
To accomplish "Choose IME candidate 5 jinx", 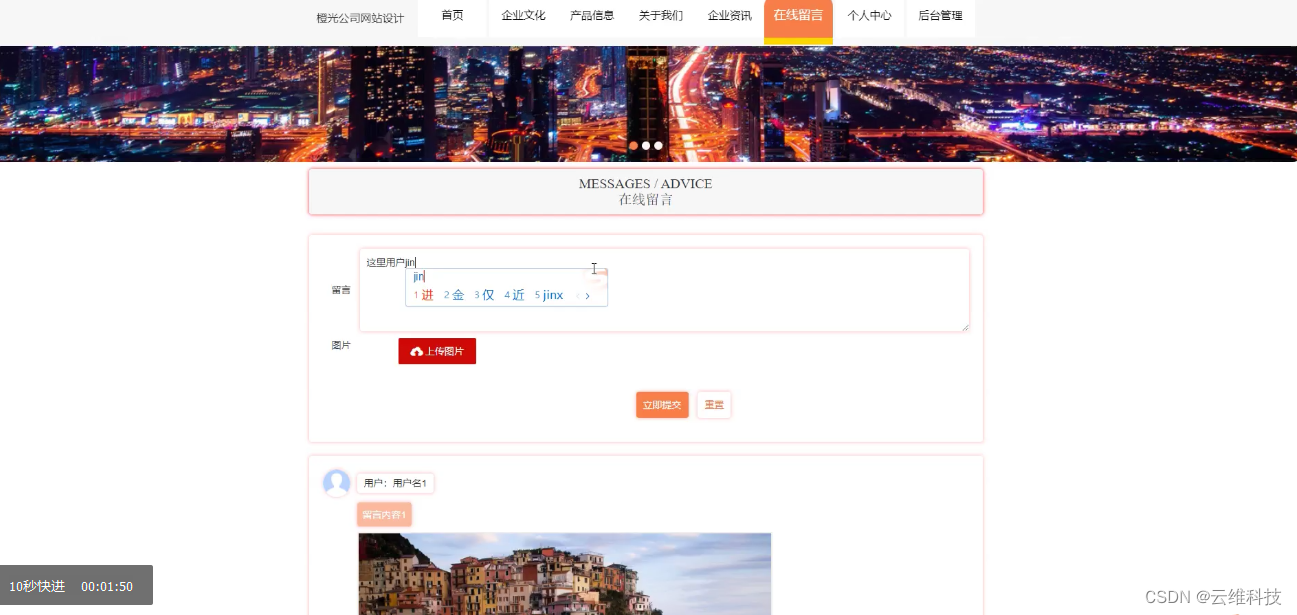I will 549,295.
